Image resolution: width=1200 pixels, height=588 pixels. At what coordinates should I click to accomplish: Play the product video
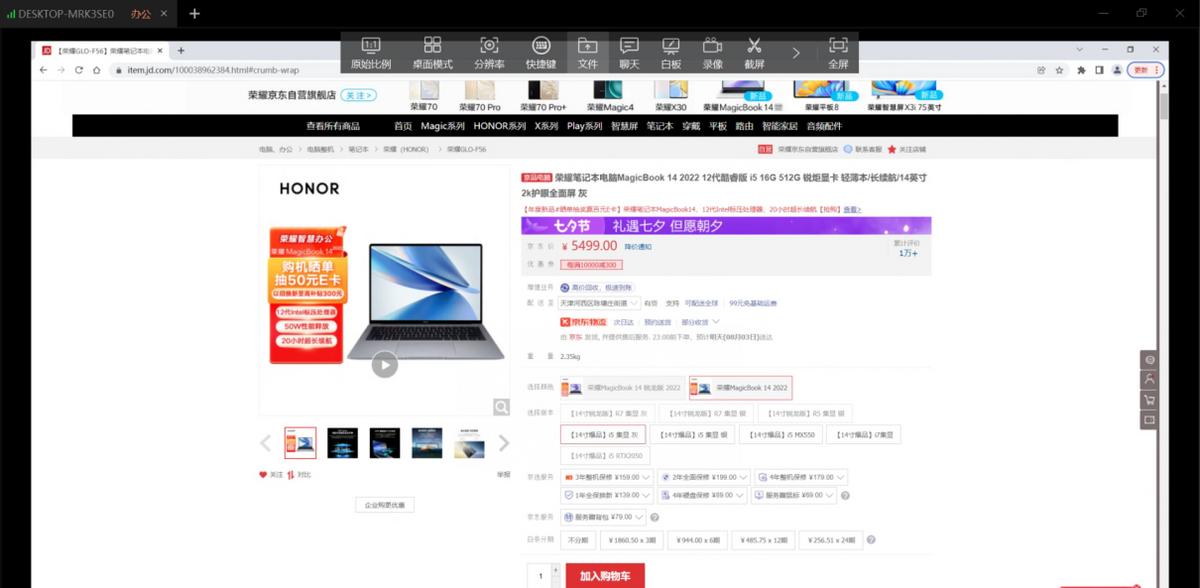pos(384,365)
